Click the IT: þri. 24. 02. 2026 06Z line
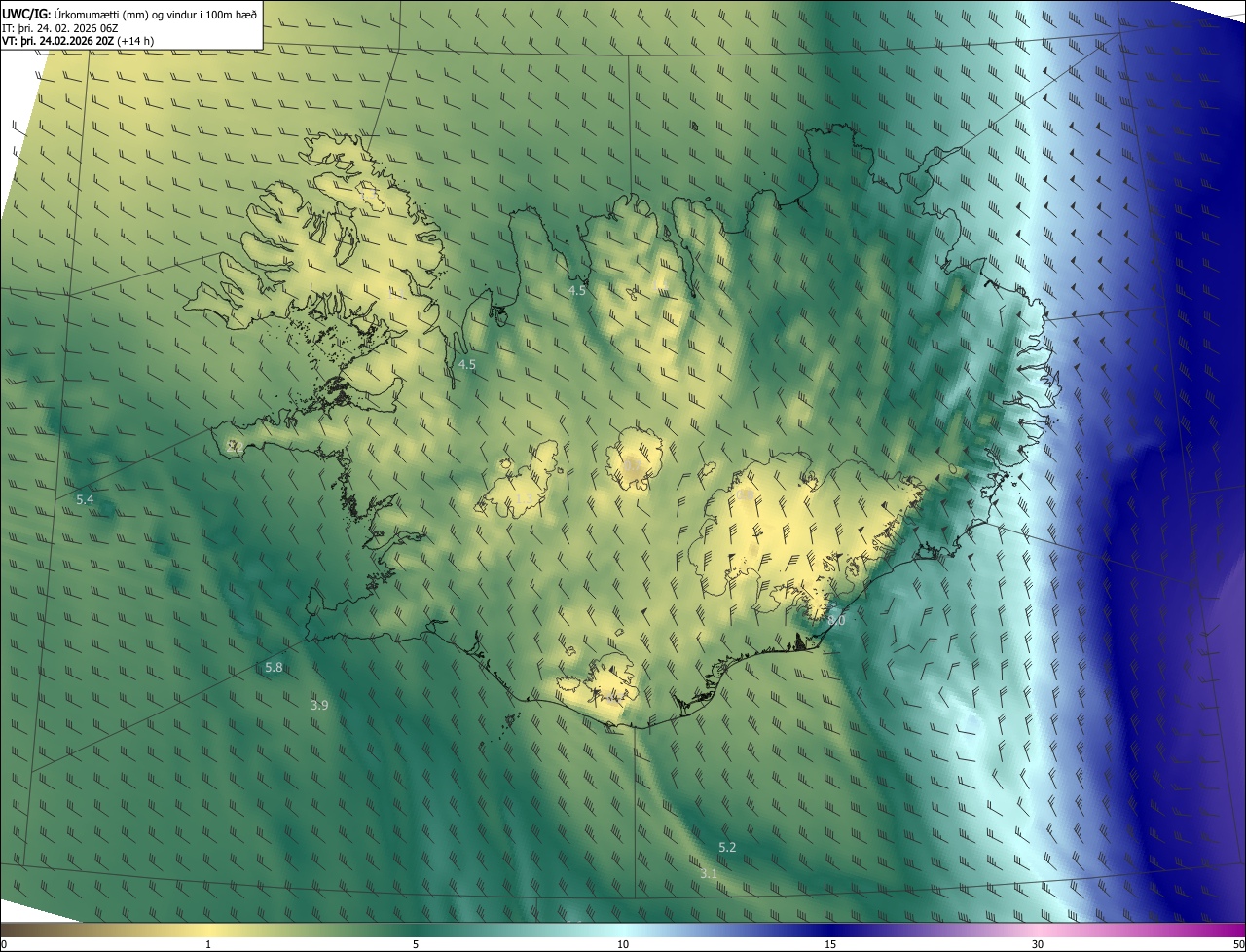This screenshot has width=1246, height=952. click(x=59, y=27)
